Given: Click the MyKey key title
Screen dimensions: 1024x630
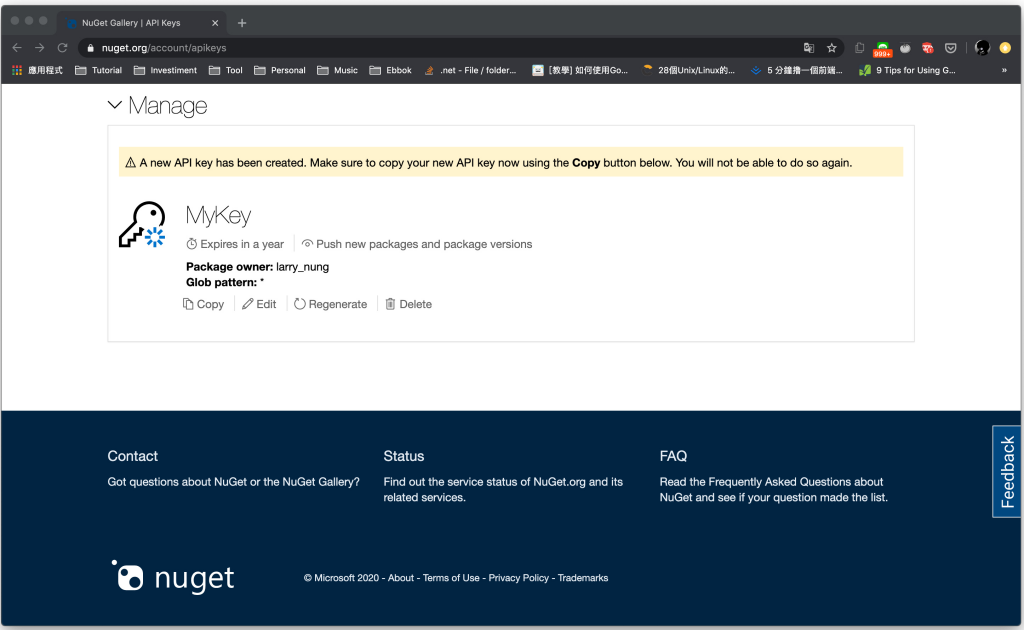Looking at the screenshot, I should coord(218,215).
